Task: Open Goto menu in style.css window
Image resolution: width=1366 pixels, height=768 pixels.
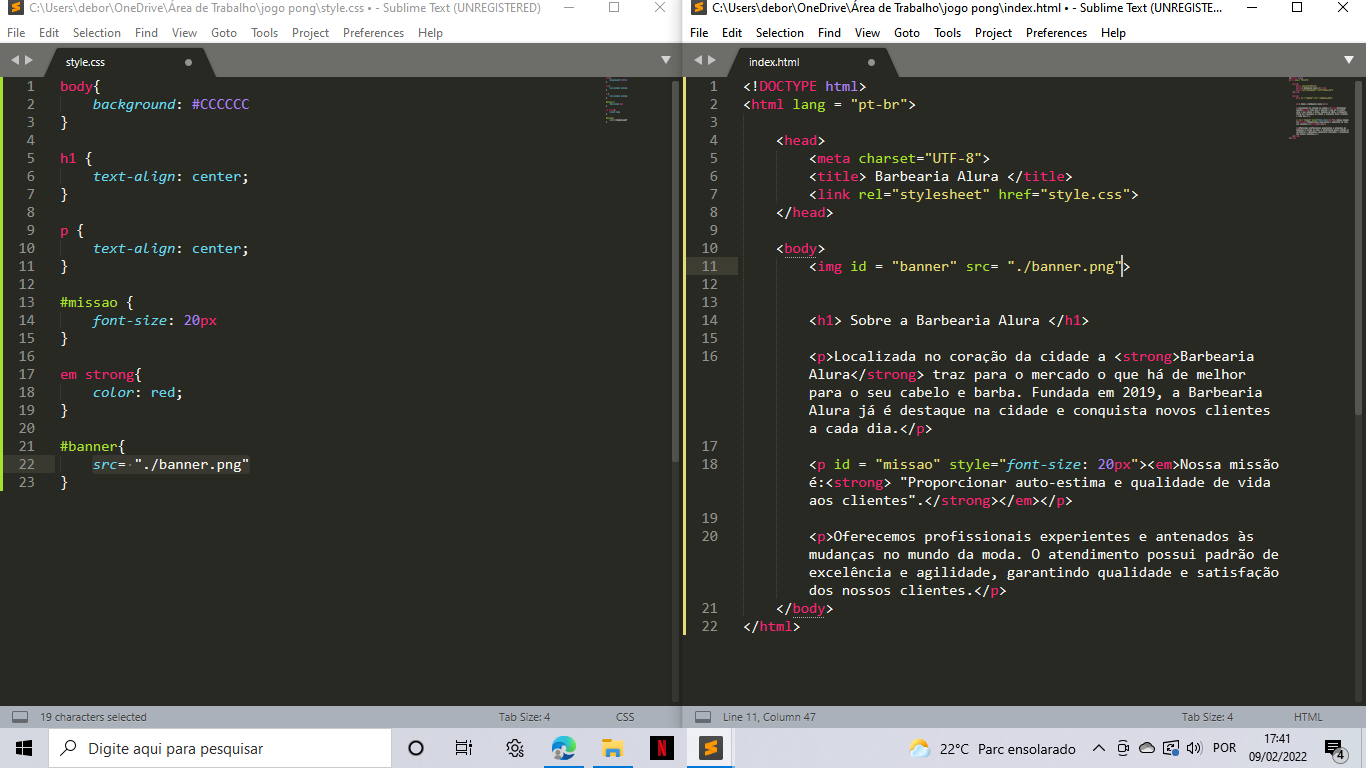Action: coord(224,32)
